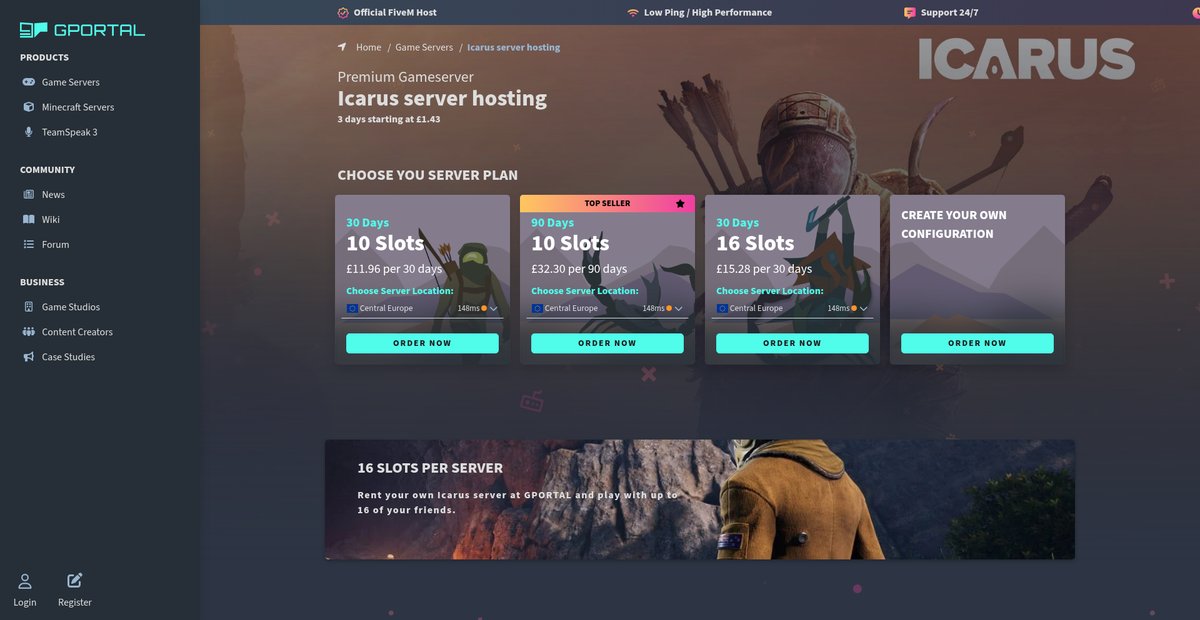Open Case Studies page
The height and width of the screenshot is (620, 1200).
point(69,357)
